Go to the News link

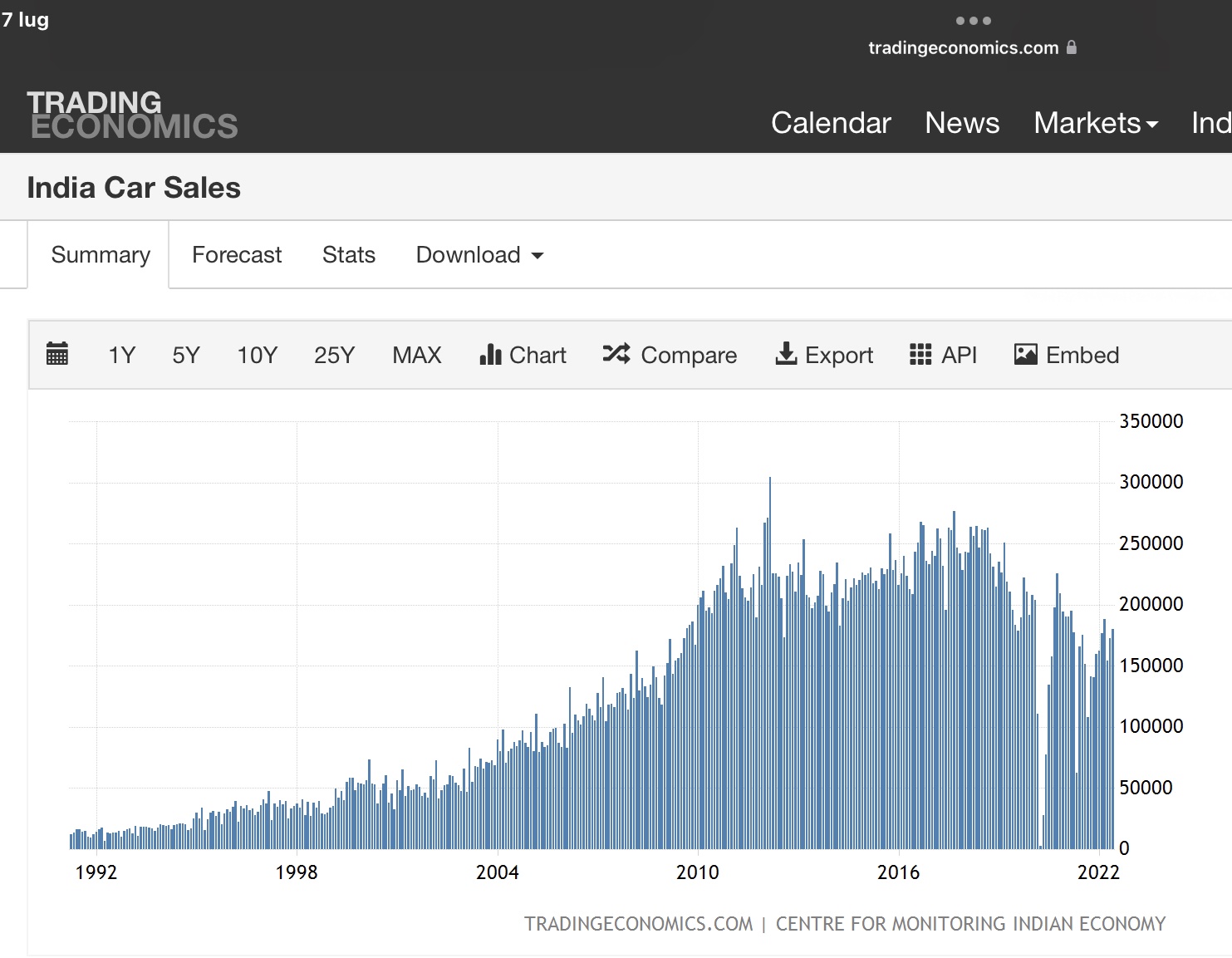click(x=962, y=123)
